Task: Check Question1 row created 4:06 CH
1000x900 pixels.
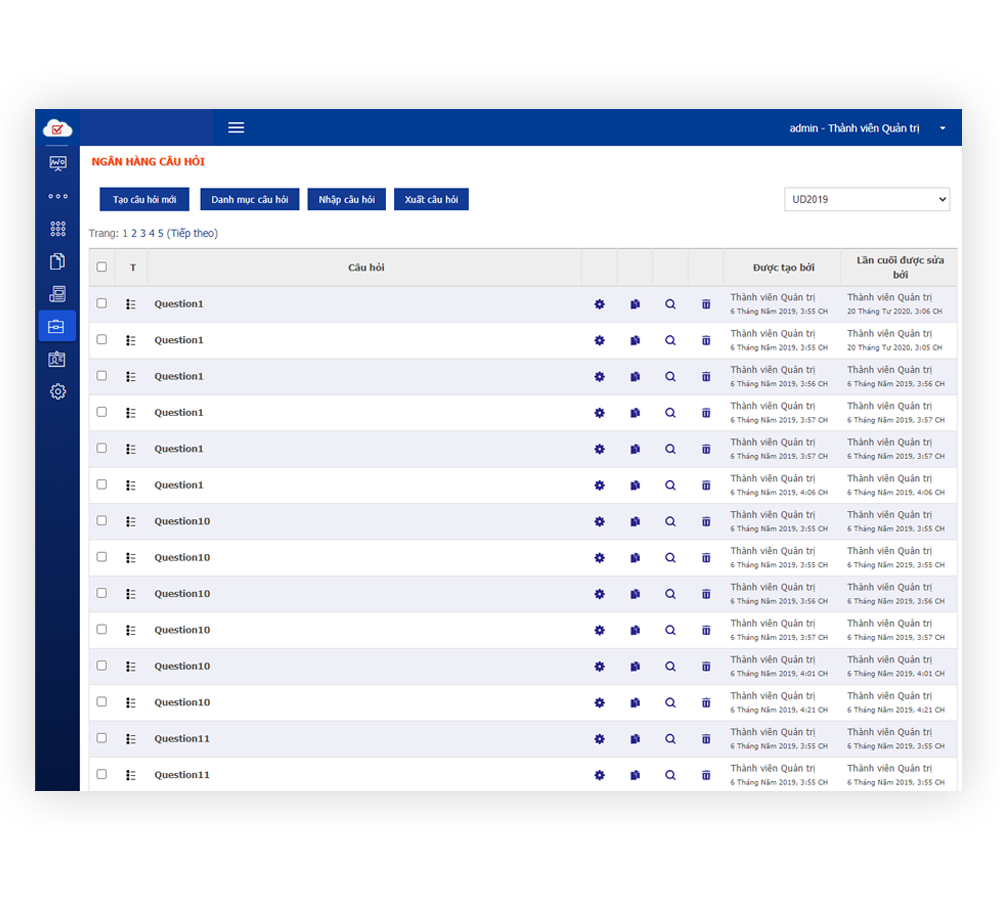Action: click(101, 484)
